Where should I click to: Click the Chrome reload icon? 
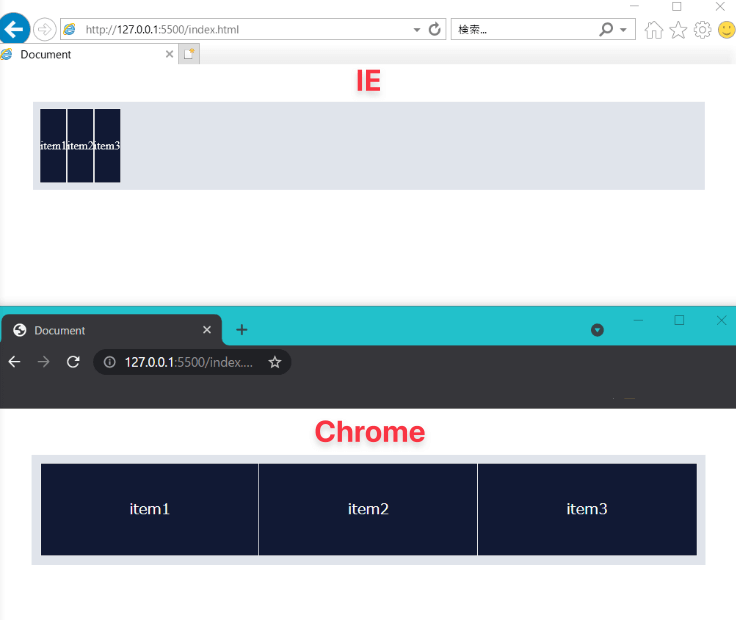(73, 362)
